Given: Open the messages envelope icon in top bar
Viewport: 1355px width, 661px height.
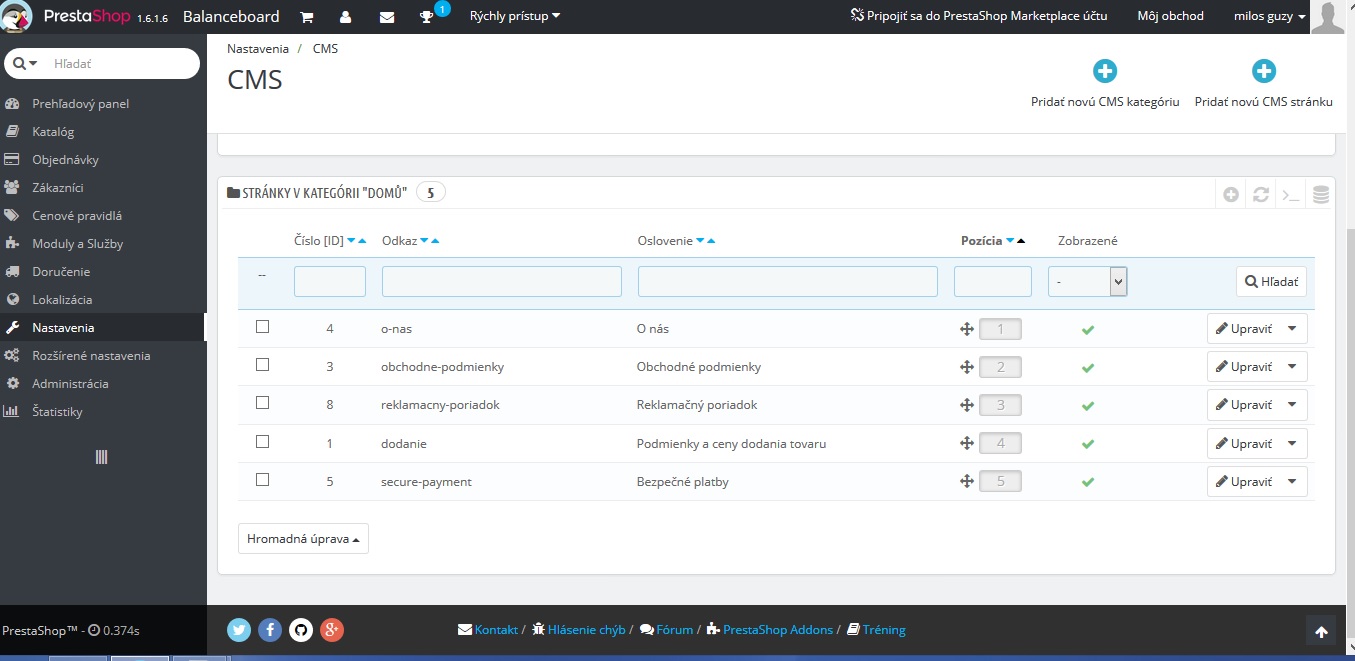Looking at the screenshot, I should pyautogui.click(x=387, y=17).
